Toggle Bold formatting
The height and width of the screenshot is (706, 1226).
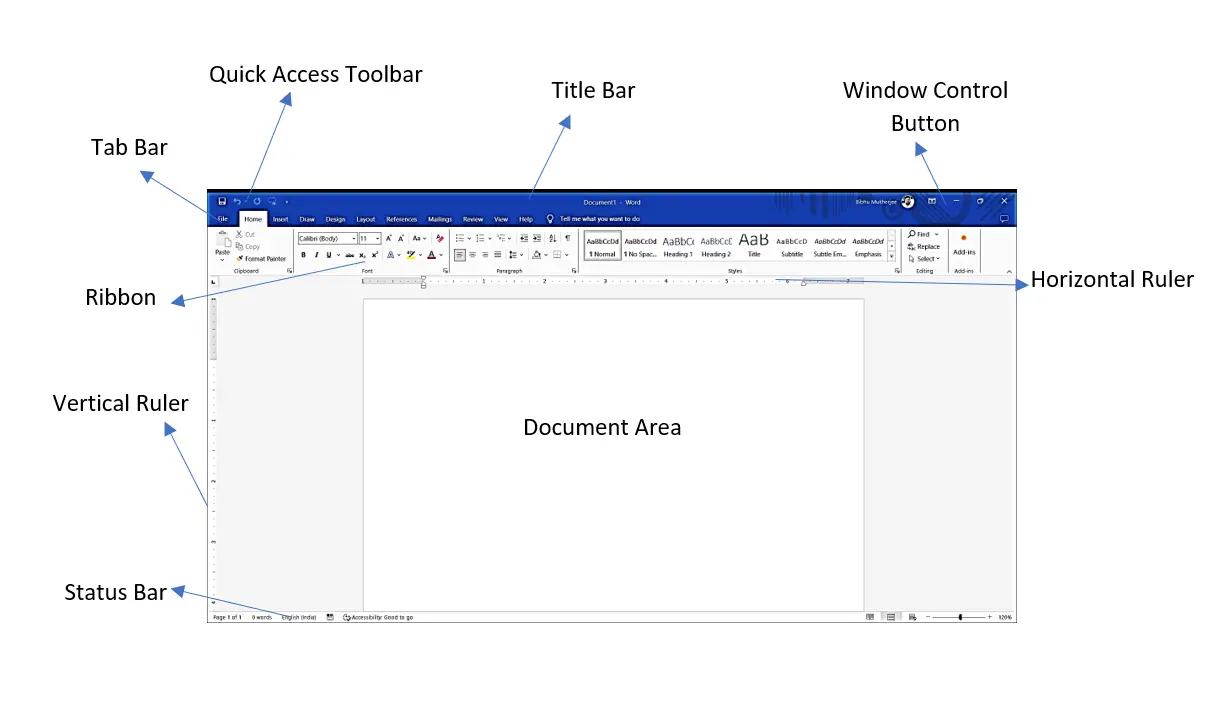(x=303, y=255)
